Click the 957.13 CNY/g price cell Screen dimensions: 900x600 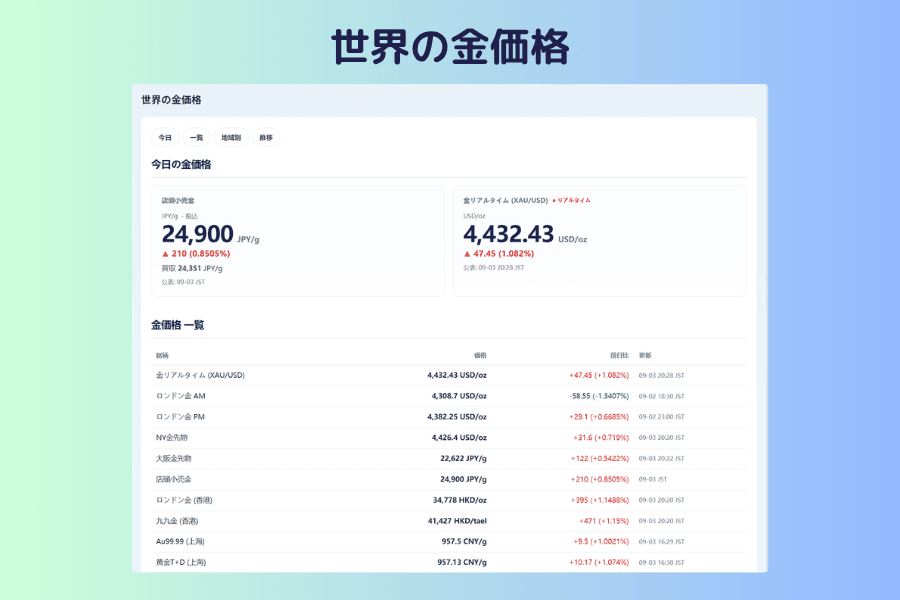(x=462, y=562)
